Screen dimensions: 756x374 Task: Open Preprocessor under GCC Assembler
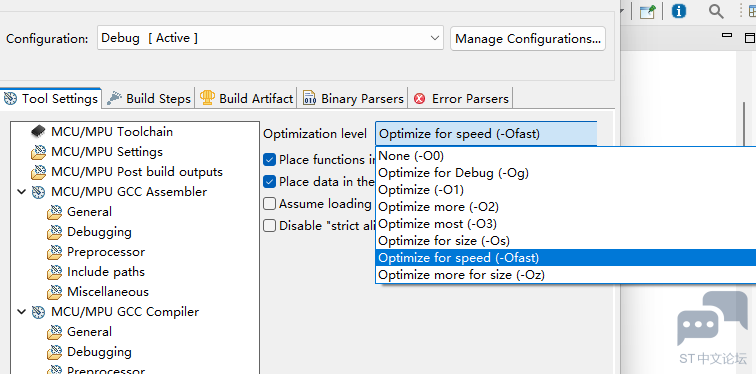(106, 252)
